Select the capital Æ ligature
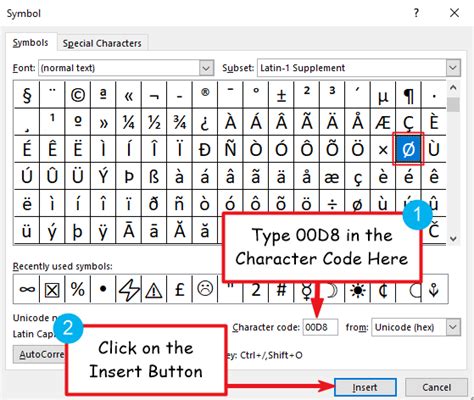474x400 pixels. point(383,122)
